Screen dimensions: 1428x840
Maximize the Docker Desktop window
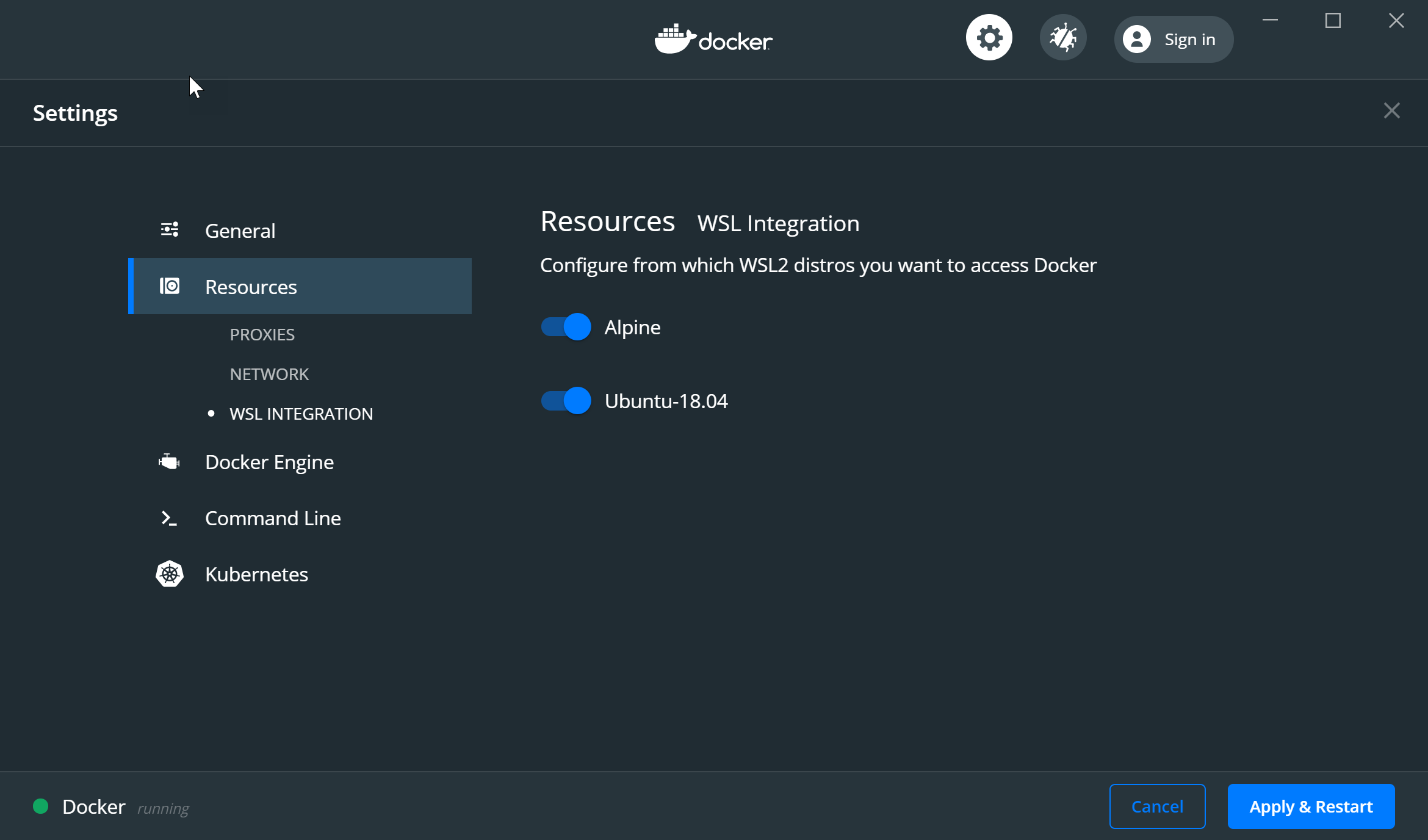pyautogui.click(x=1333, y=21)
